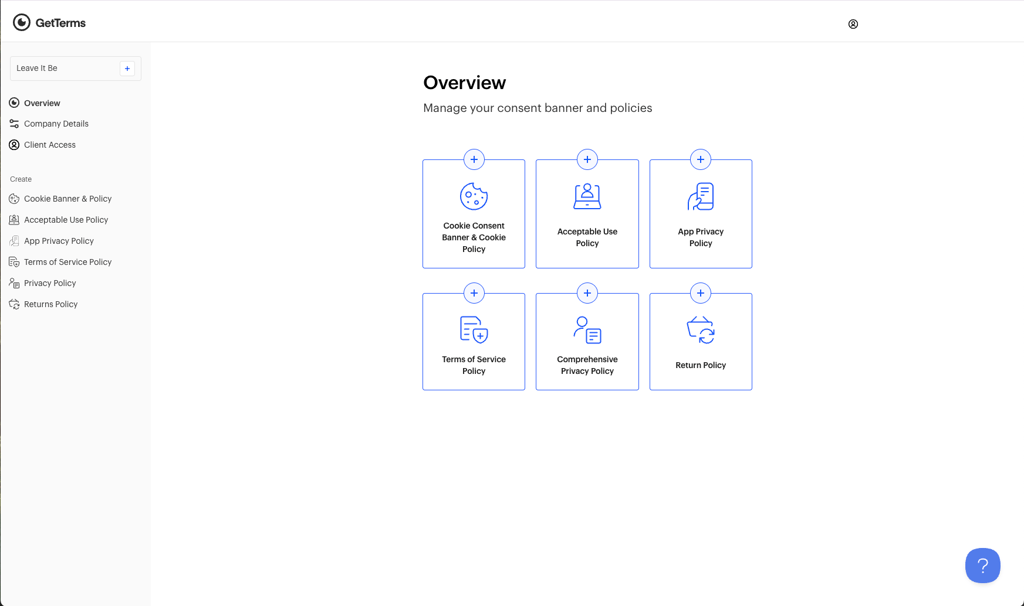Click the basket icon beside Returns Policy in sidebar

click(x=14, y=304)
